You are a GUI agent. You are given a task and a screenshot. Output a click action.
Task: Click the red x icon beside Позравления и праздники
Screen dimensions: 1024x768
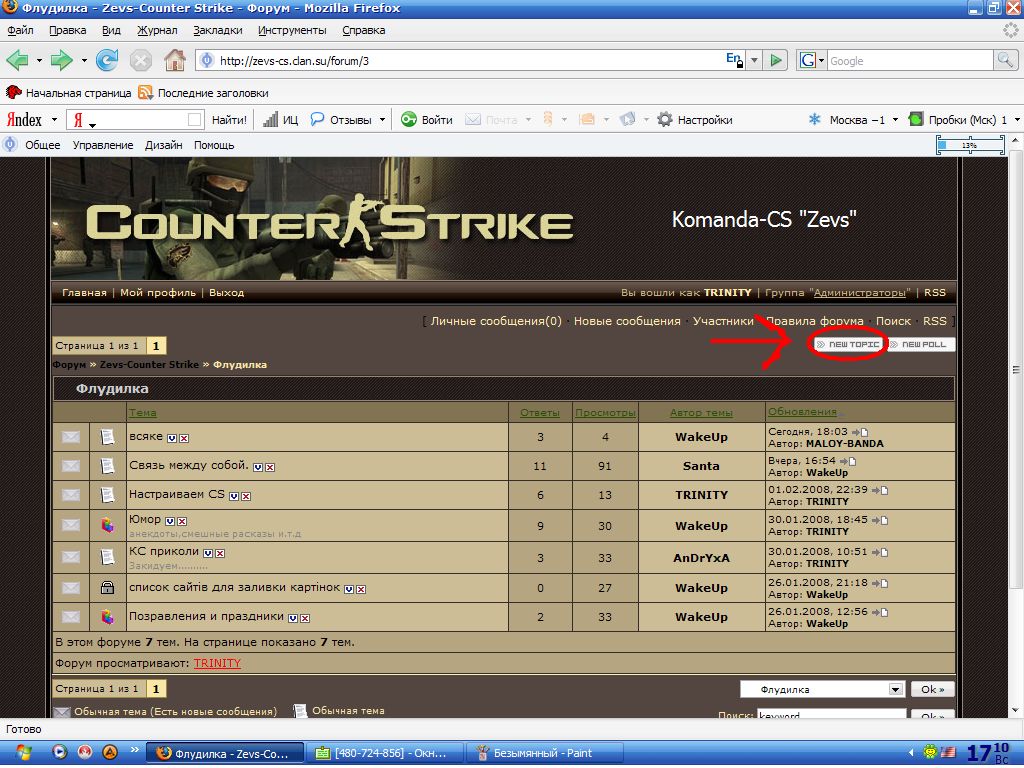(x=304, y=618)
